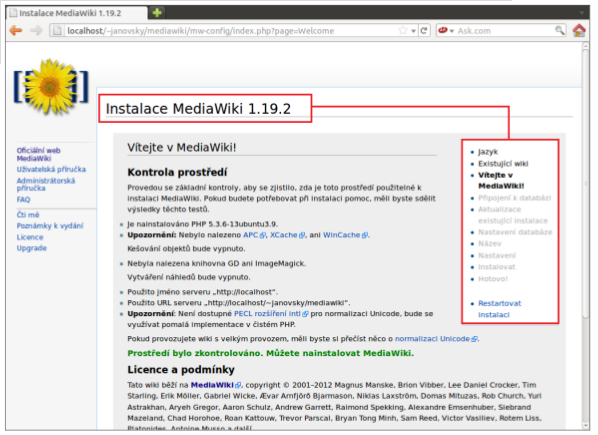This screenshot has width=598, height=435.
Task: Click the search magnifier icon
Action: click(559, 30)
